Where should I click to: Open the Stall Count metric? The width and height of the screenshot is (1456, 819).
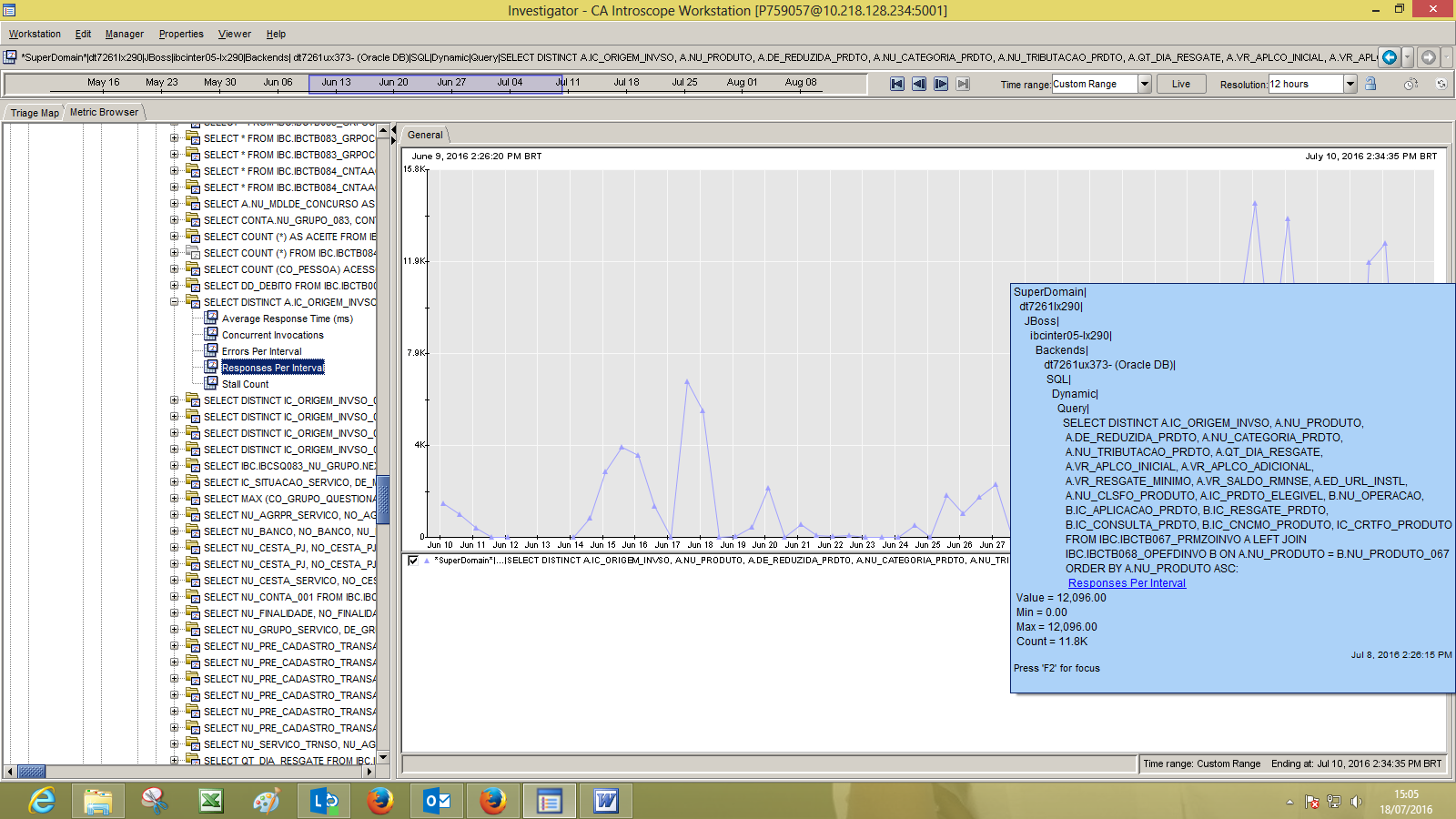click(x=244, y=384)
